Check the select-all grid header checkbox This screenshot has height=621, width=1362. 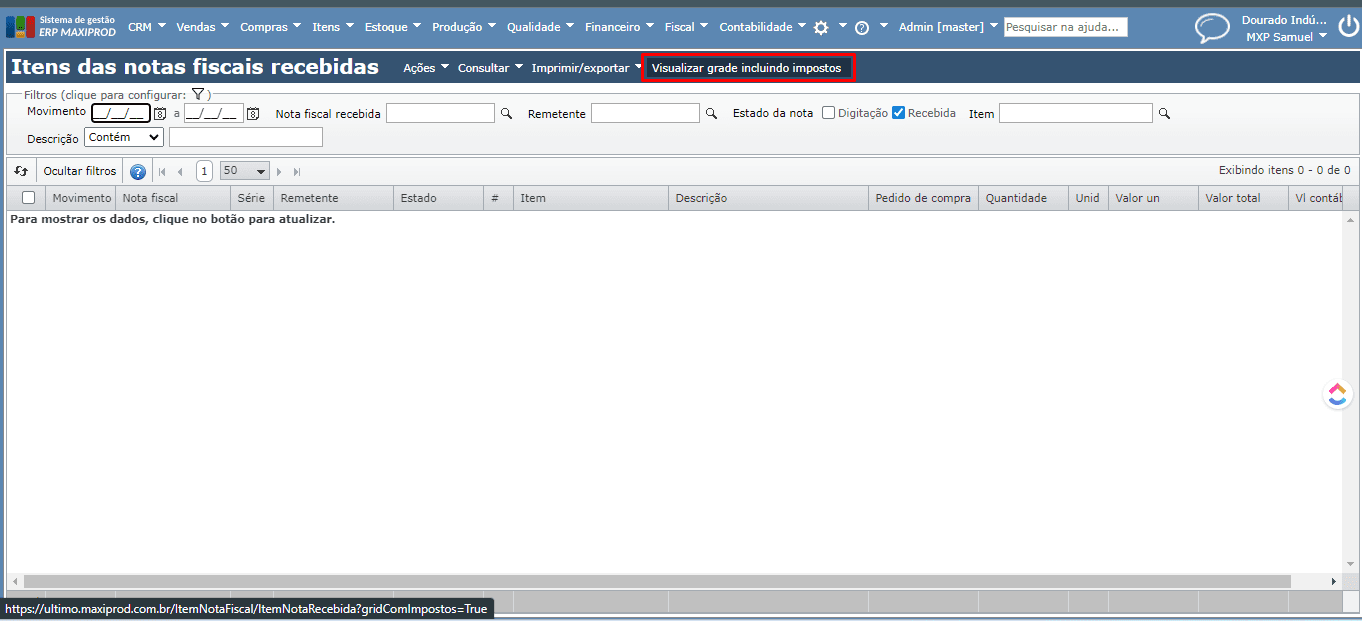[28, 198]
